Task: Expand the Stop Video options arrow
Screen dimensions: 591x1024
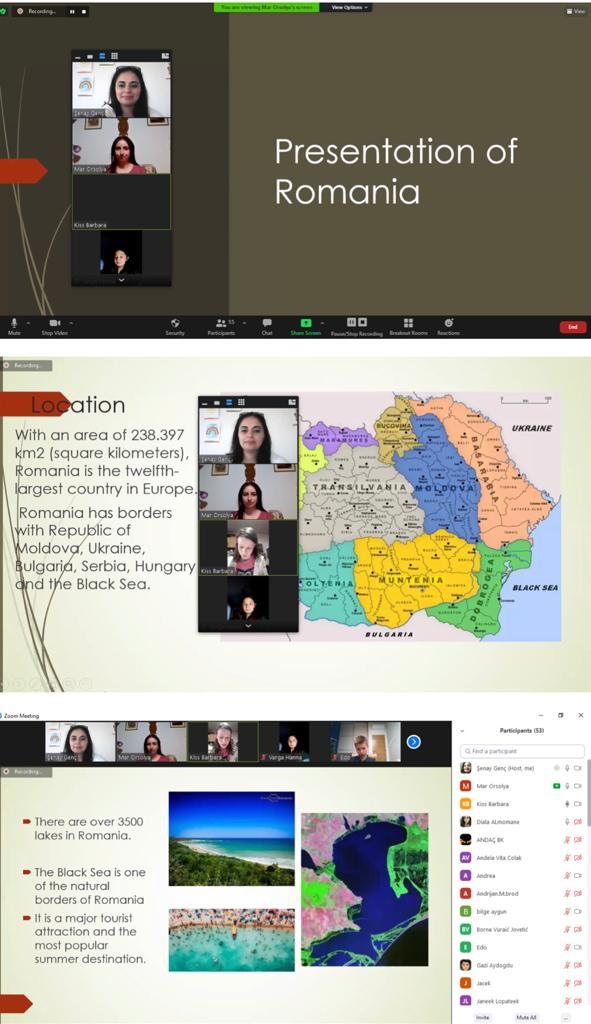Action: [x=71, y=323]
